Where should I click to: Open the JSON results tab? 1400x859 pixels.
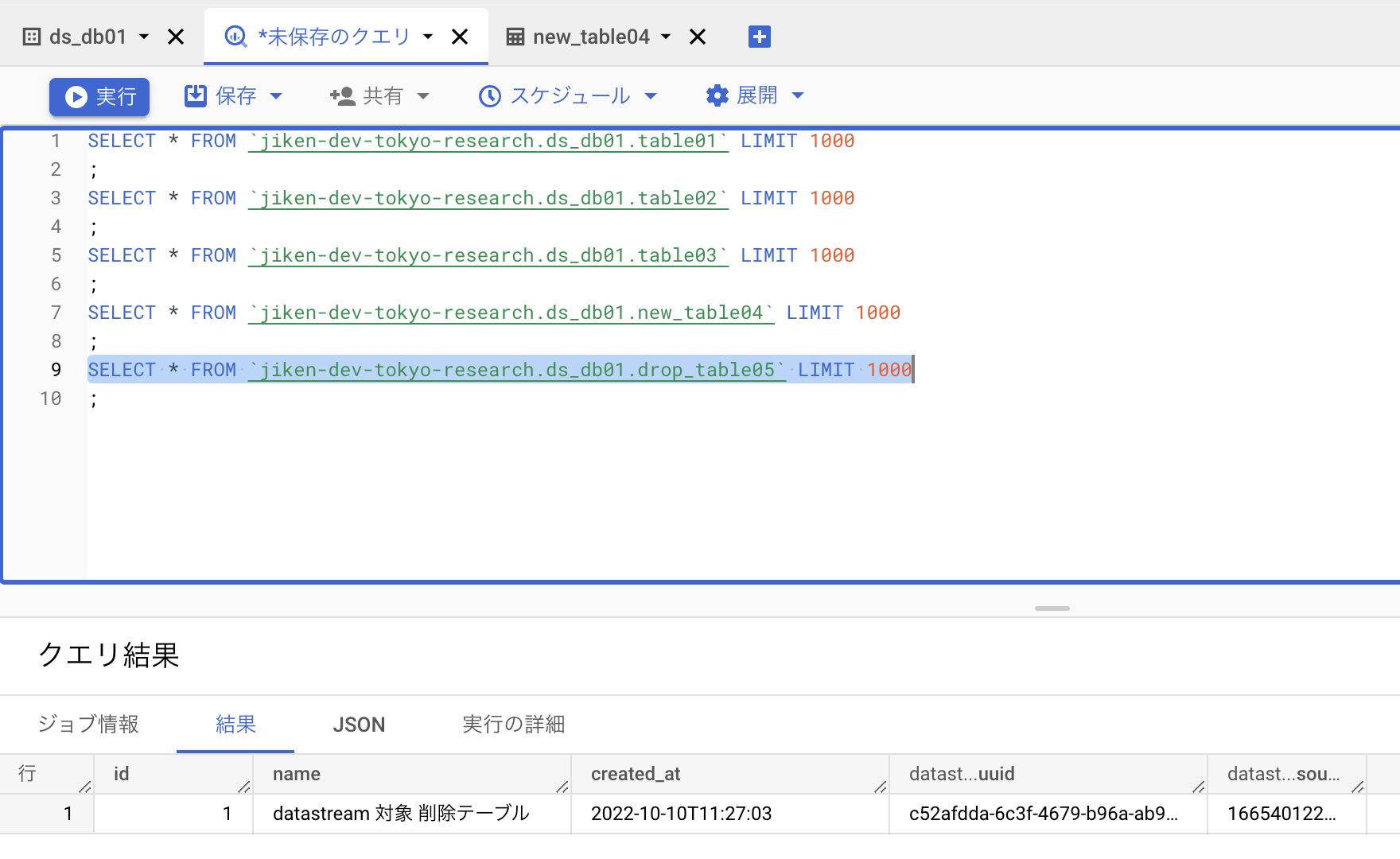[x=359, y=725]
